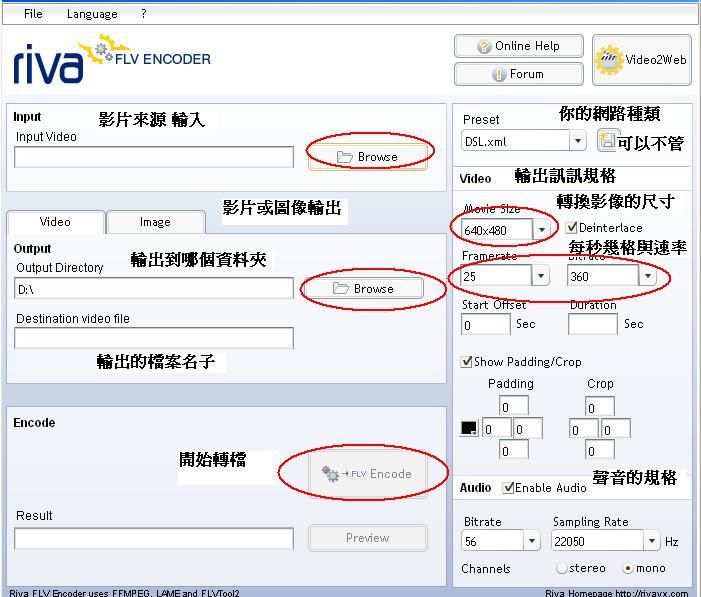Expand the Preset DSL.xml dropdown
Image resolution: width=701 pixels, height=597 pixels.
point(578,141)
